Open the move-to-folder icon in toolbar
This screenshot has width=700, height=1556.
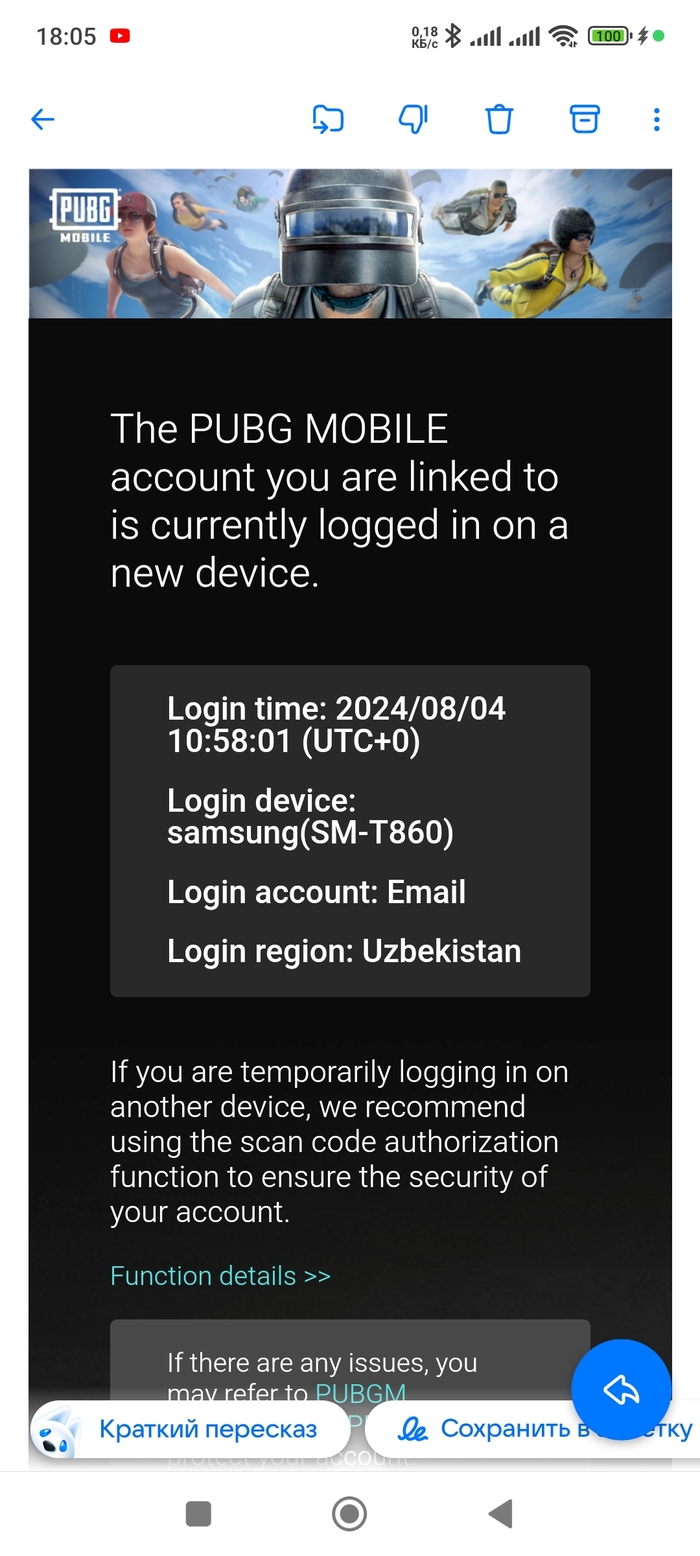[328, 120]
